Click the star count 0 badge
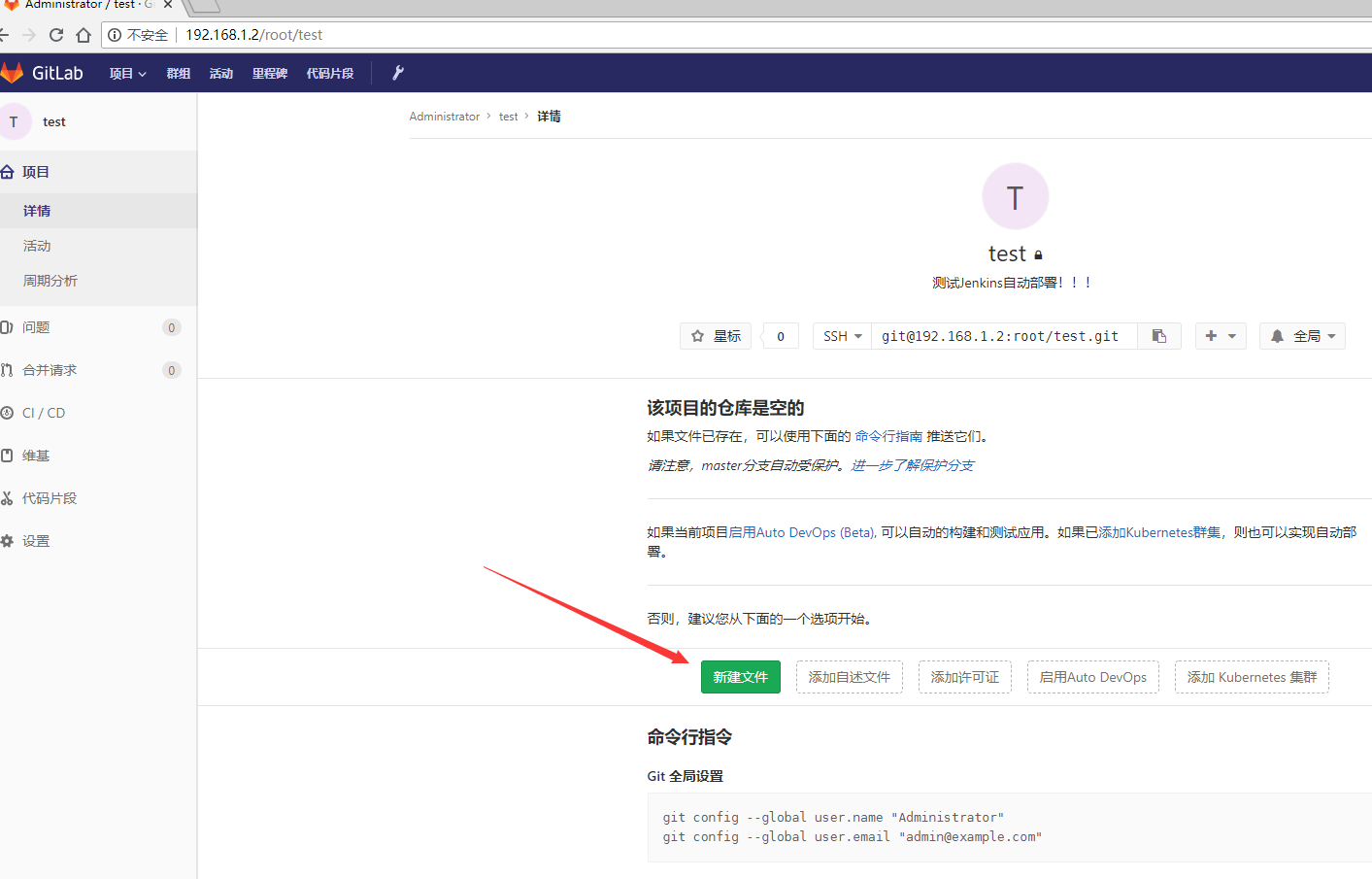Viewport: 1372px width, 879px height. pos(781,336)
